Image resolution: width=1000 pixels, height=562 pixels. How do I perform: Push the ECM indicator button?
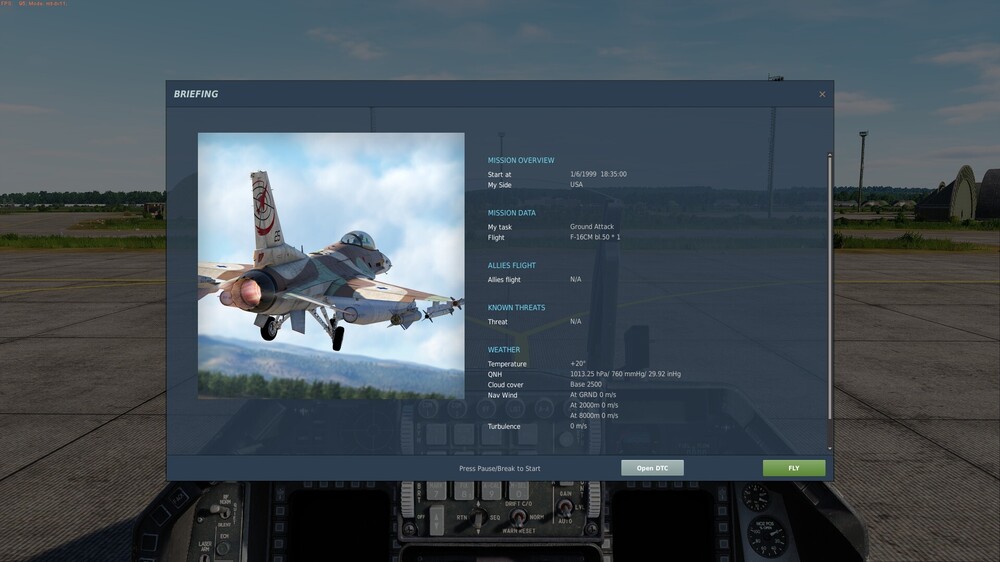224,549
